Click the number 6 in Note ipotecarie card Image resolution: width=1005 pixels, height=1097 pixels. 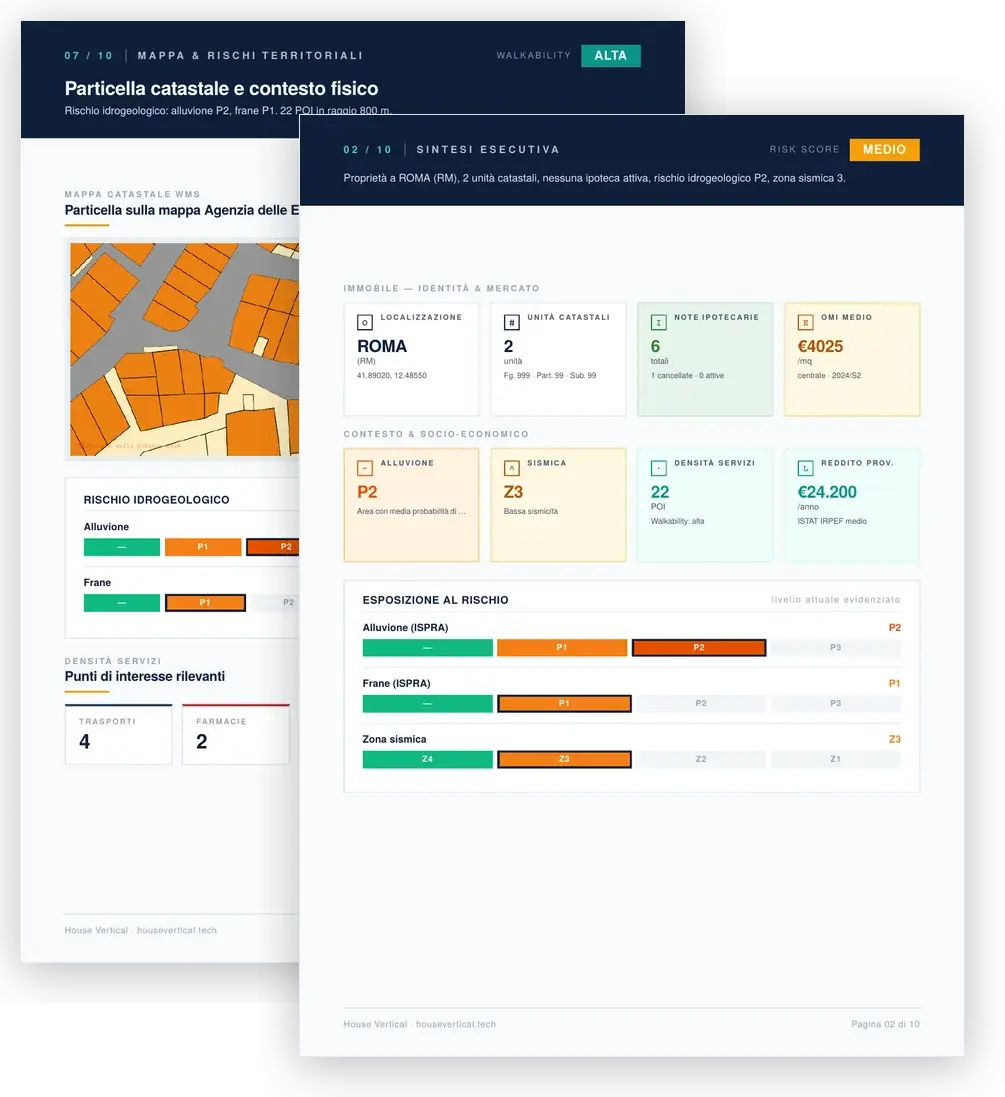pyautogui.click(x=655, y=346)
